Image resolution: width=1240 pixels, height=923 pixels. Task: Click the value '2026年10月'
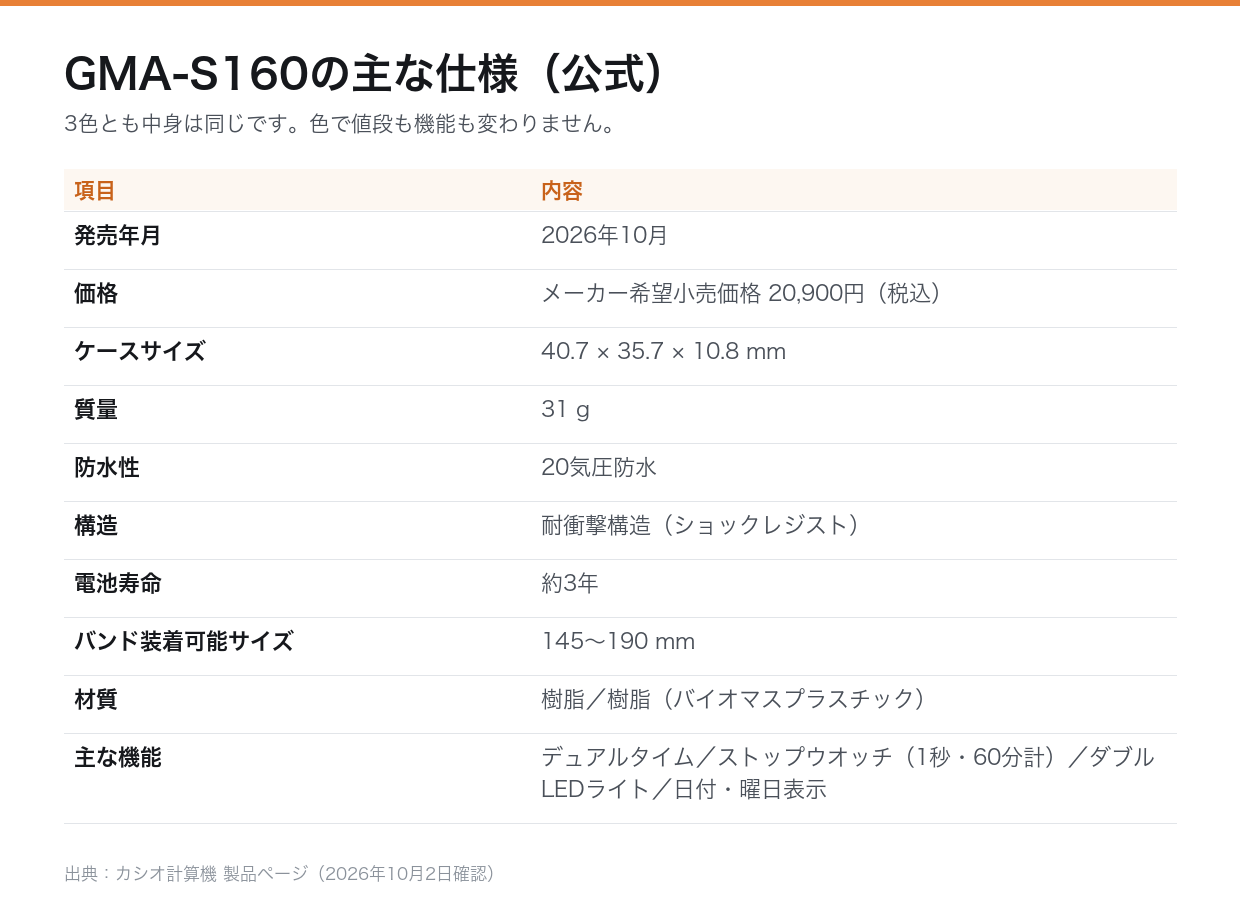[x=604, y=236]
